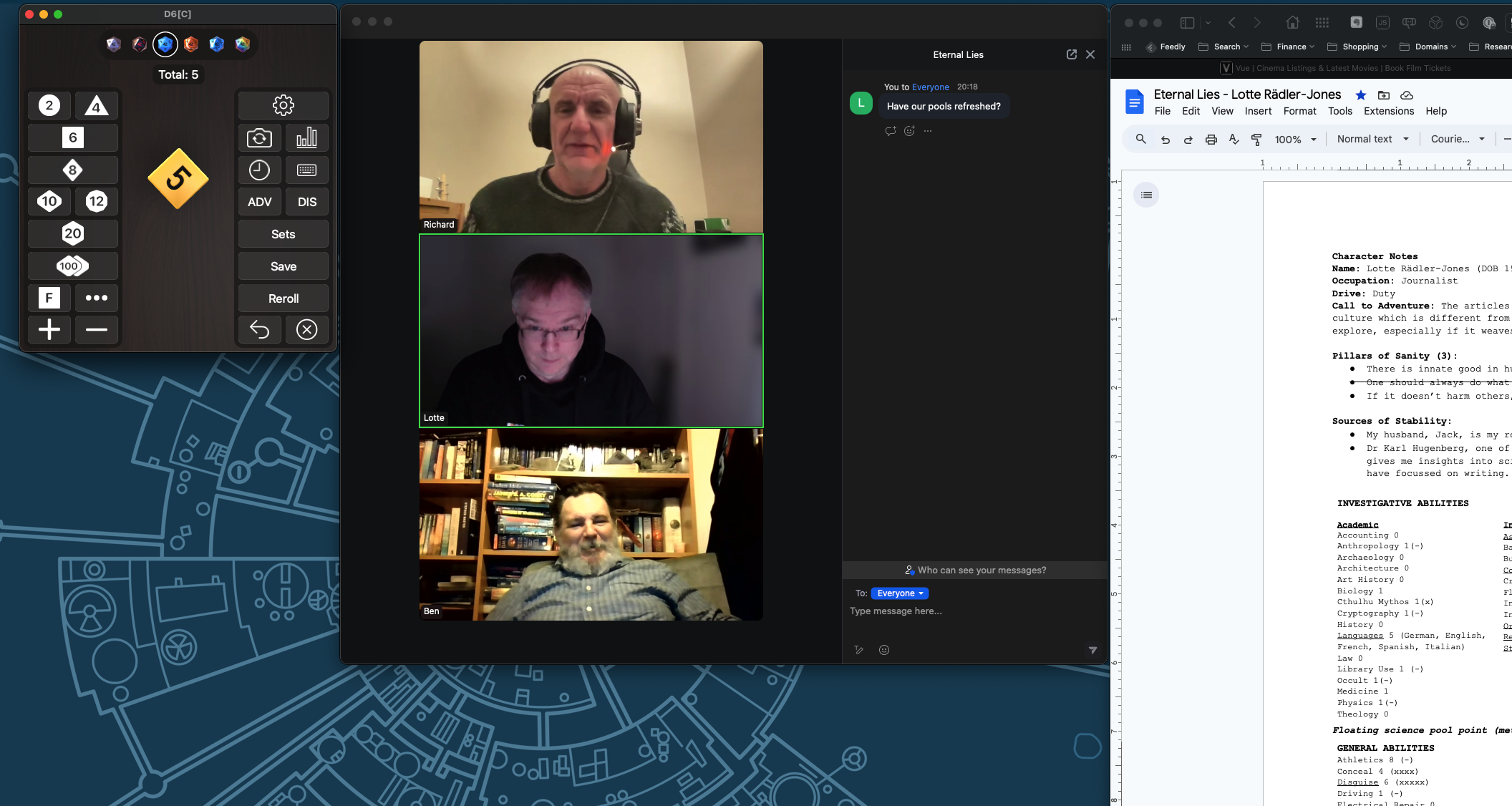Open the Insert menu in Docs
1512x806 pixels.
[x=1258, y=111]
